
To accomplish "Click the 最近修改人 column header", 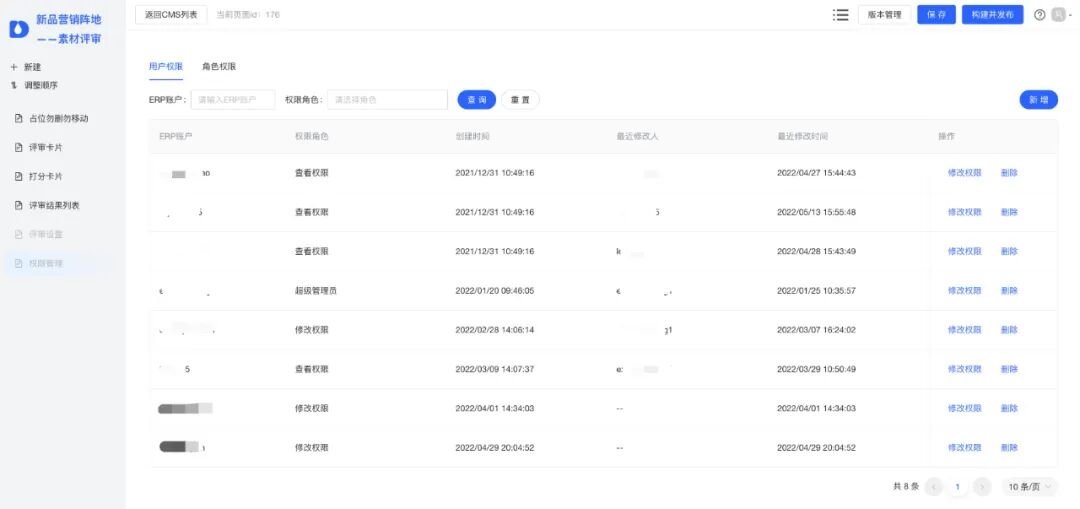I will (638, 136).
